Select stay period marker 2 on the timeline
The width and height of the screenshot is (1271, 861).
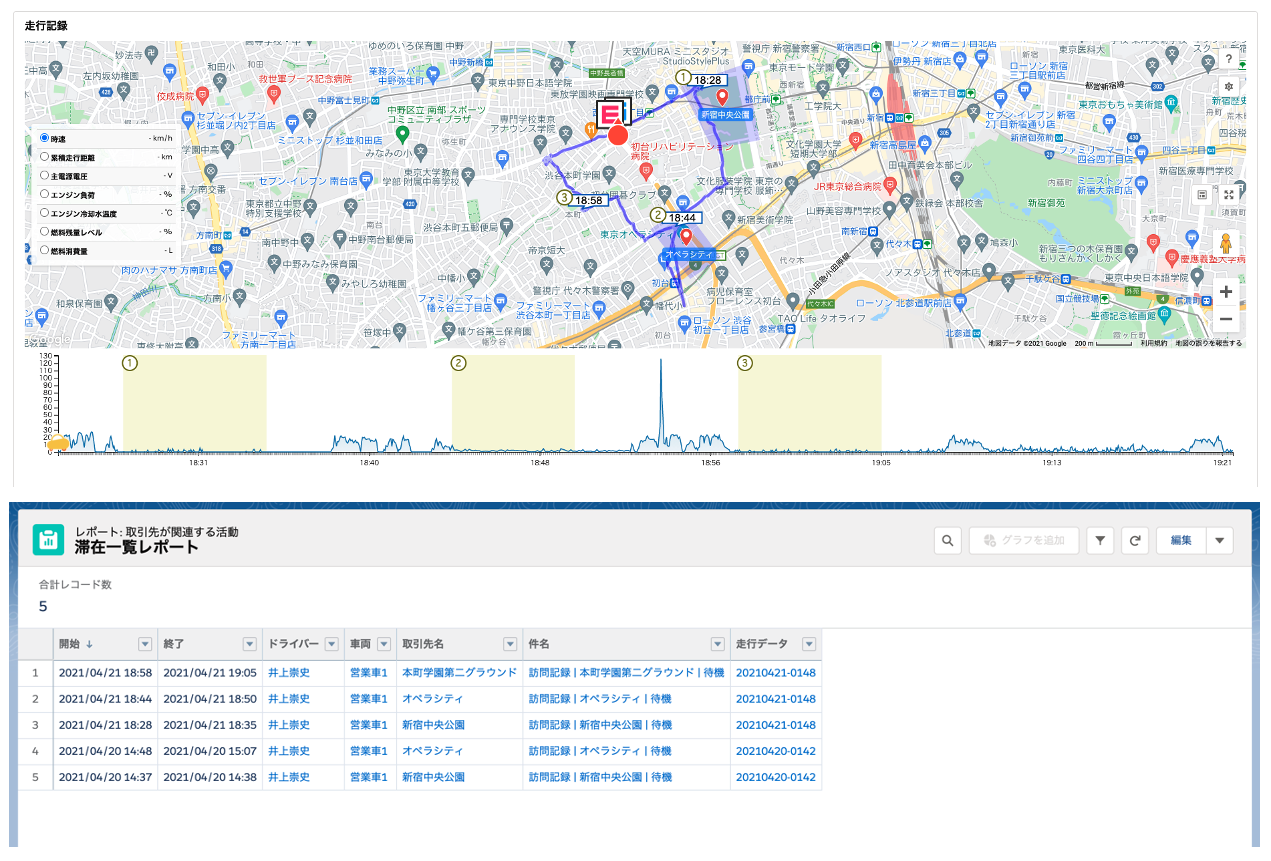pos(459,363)
